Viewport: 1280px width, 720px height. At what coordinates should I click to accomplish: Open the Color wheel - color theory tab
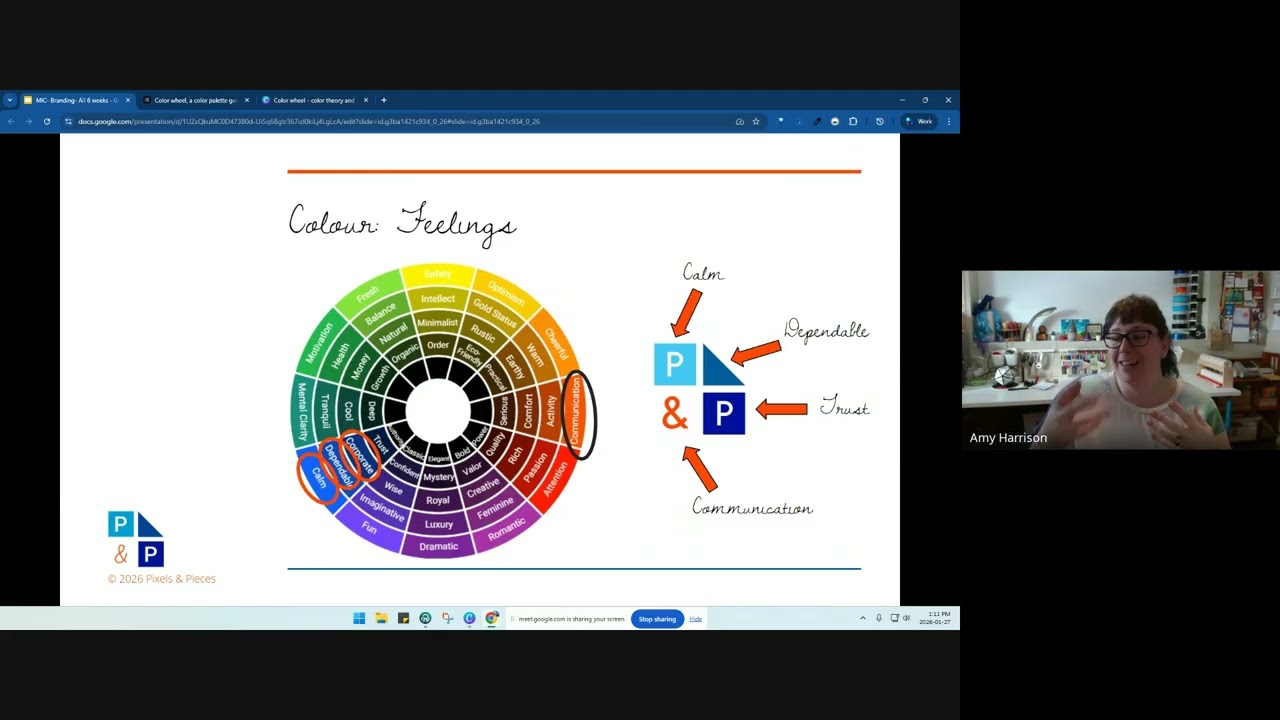[x=314, y=100]
